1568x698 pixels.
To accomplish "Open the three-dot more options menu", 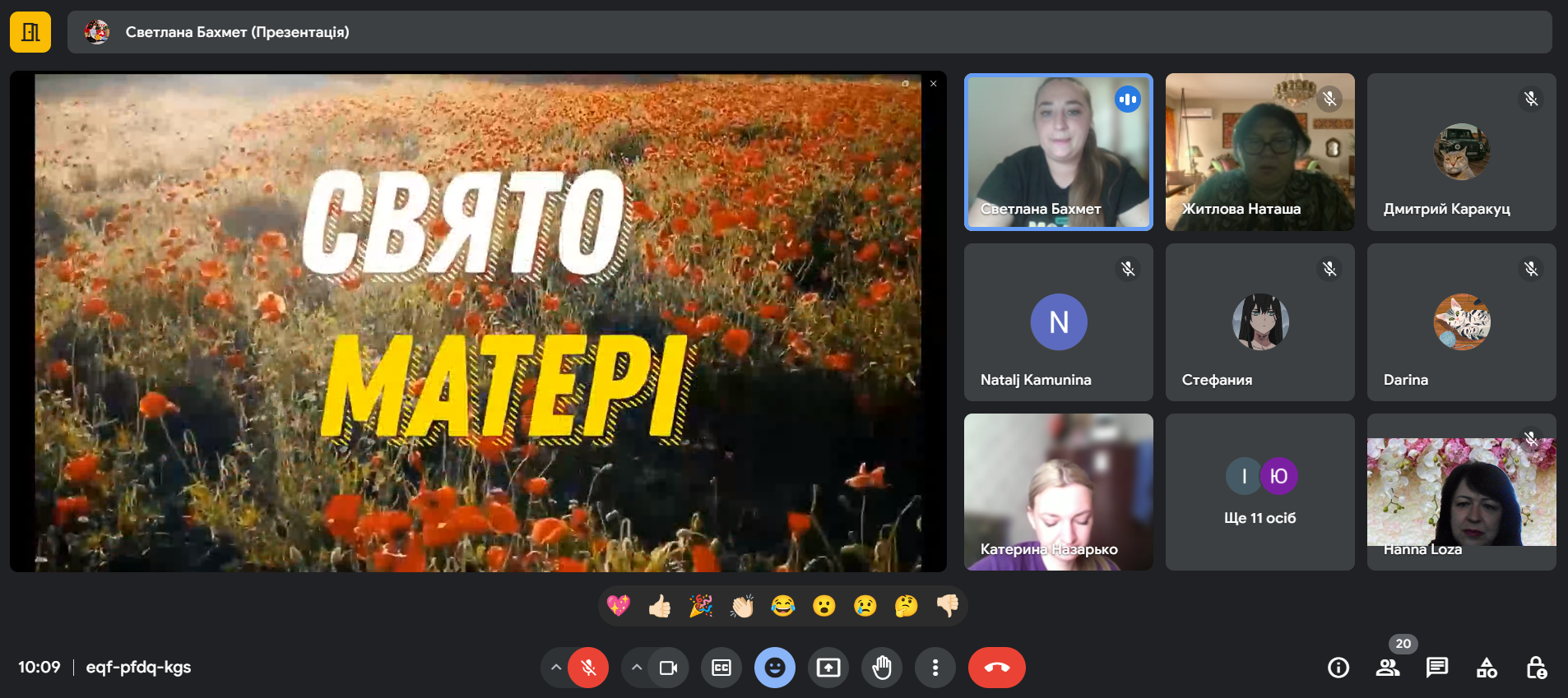I will tap(935, 668).
